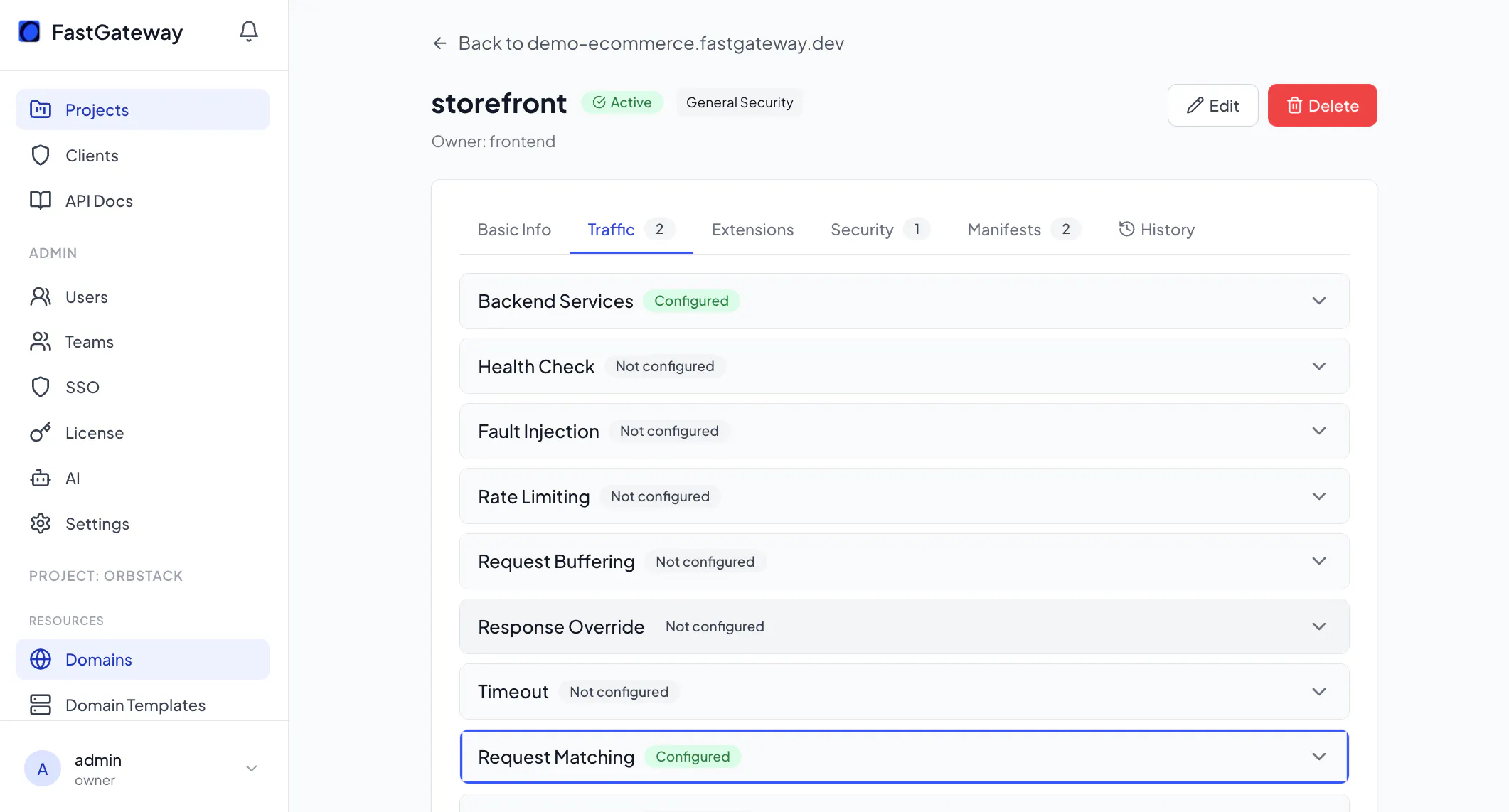Click the General Security badge
The height and width of the screenshot is (812, 1509).
click(740, 102)
